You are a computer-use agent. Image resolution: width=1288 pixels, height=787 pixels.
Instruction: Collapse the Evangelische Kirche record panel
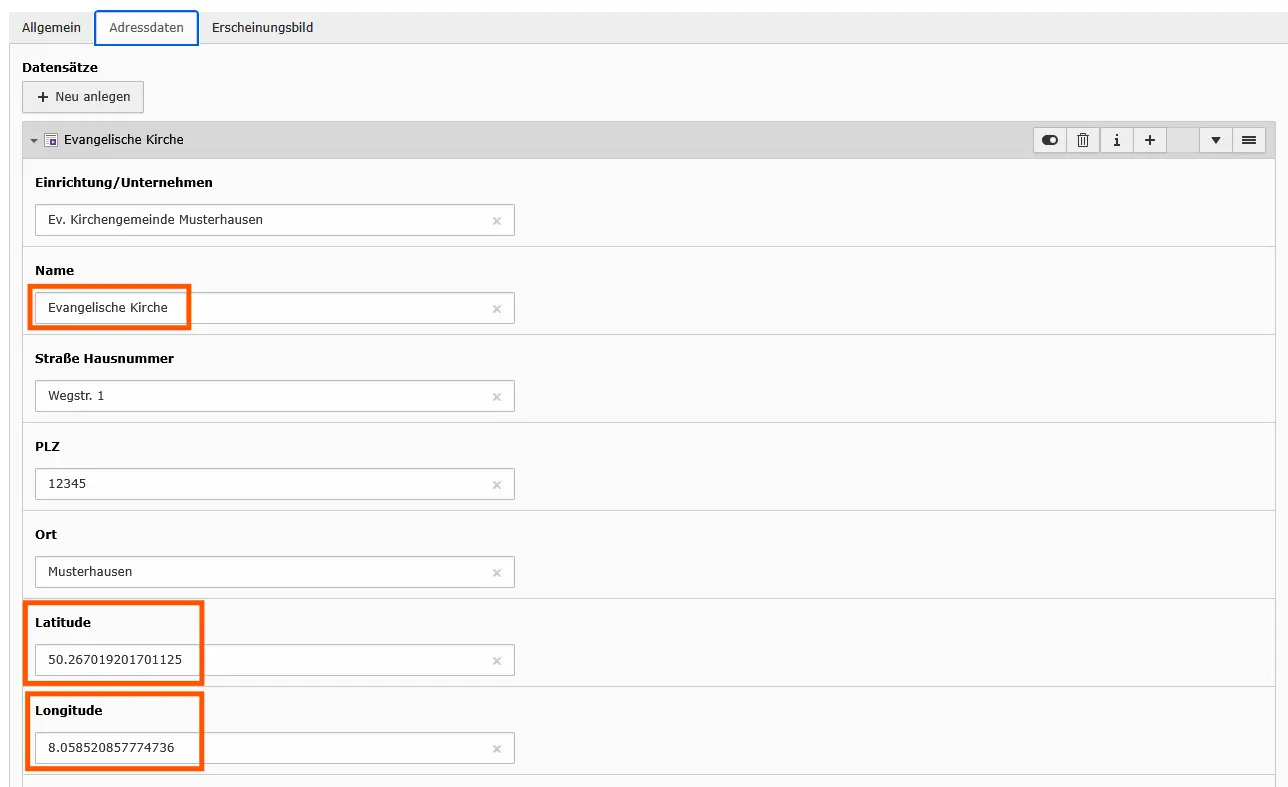(33, 141)
